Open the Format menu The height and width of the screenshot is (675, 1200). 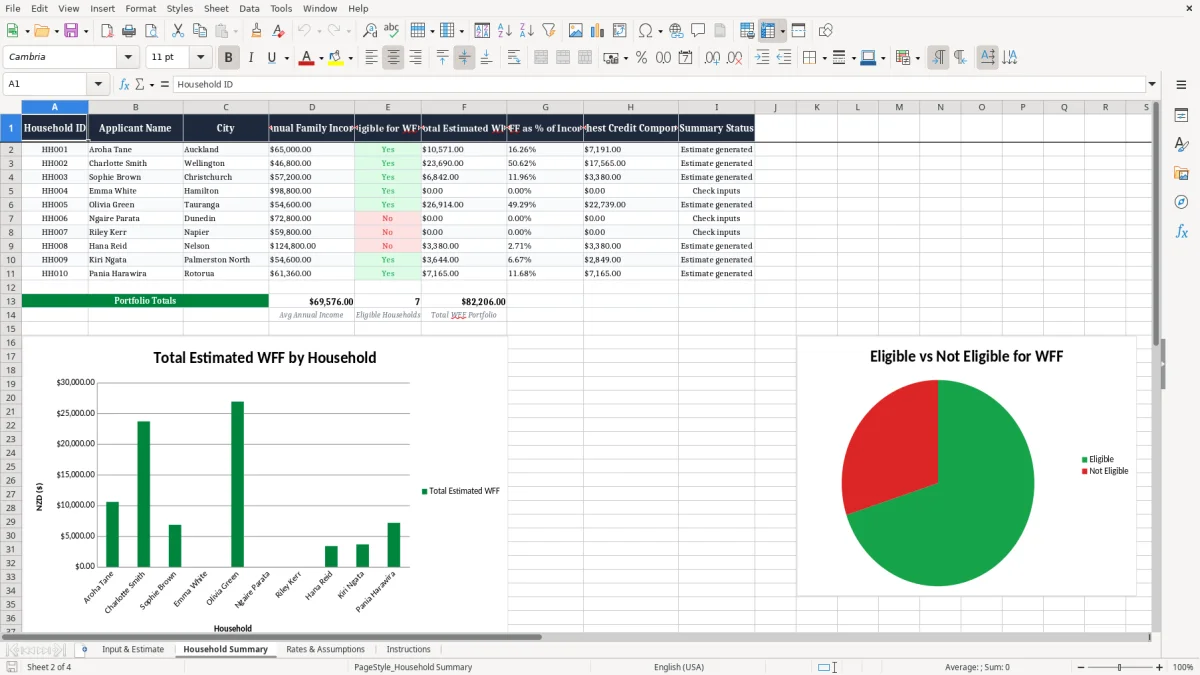point(140,8)
